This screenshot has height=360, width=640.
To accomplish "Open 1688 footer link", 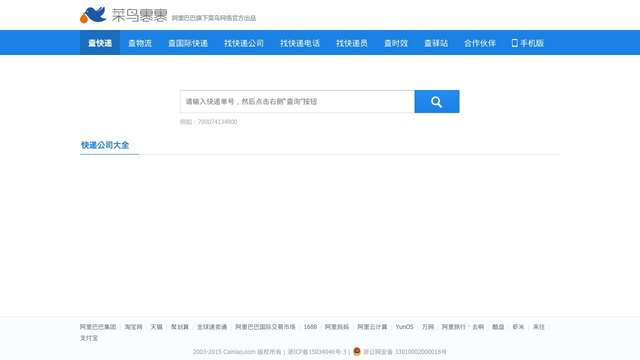I will point(310,327).
